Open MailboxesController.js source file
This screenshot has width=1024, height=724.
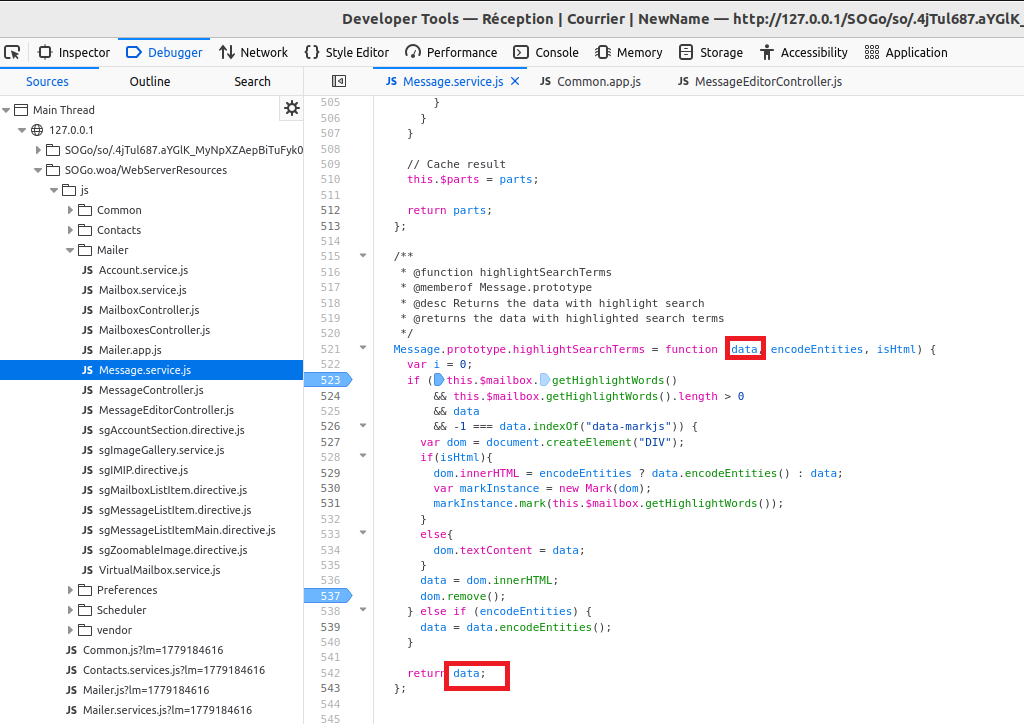[x=154, y=330]
